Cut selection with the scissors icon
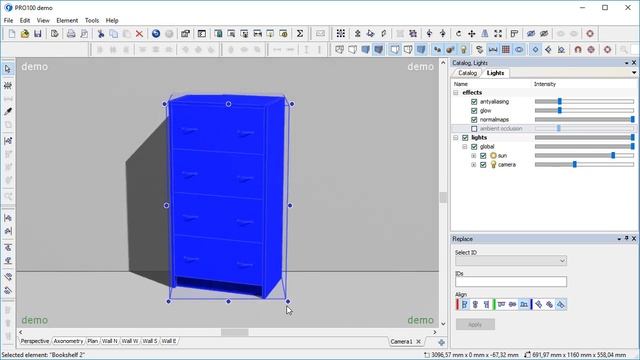640x360 pixels. click(x=100, y=34)
